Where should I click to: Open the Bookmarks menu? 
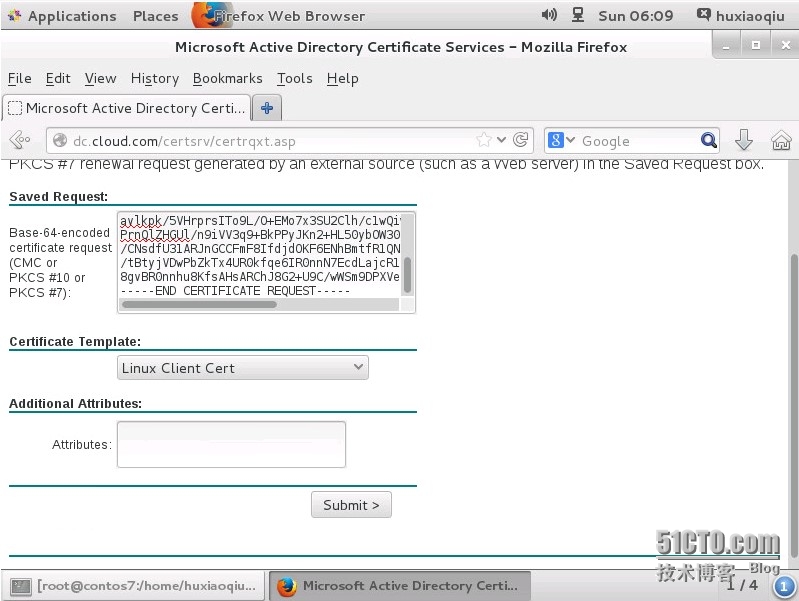227,79
